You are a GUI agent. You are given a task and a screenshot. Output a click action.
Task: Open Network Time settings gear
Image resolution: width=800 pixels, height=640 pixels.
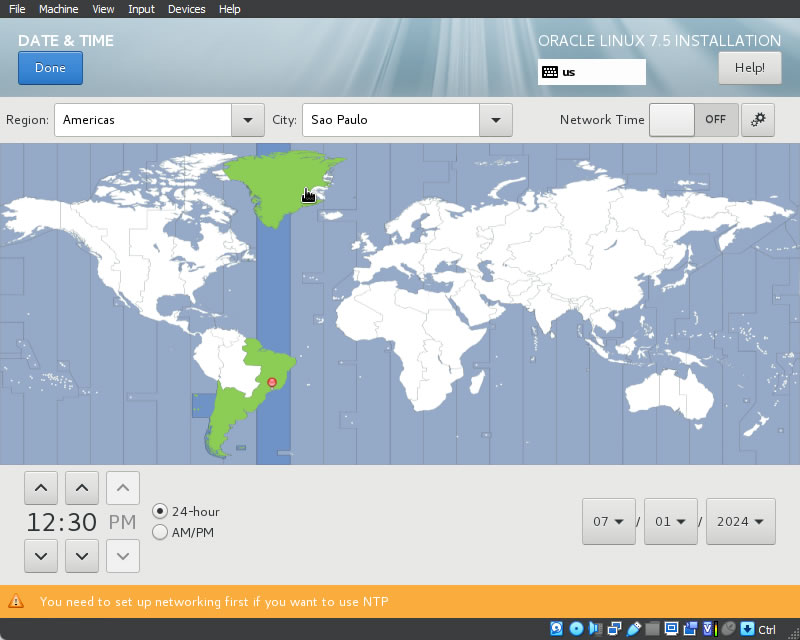coord(758,120)
